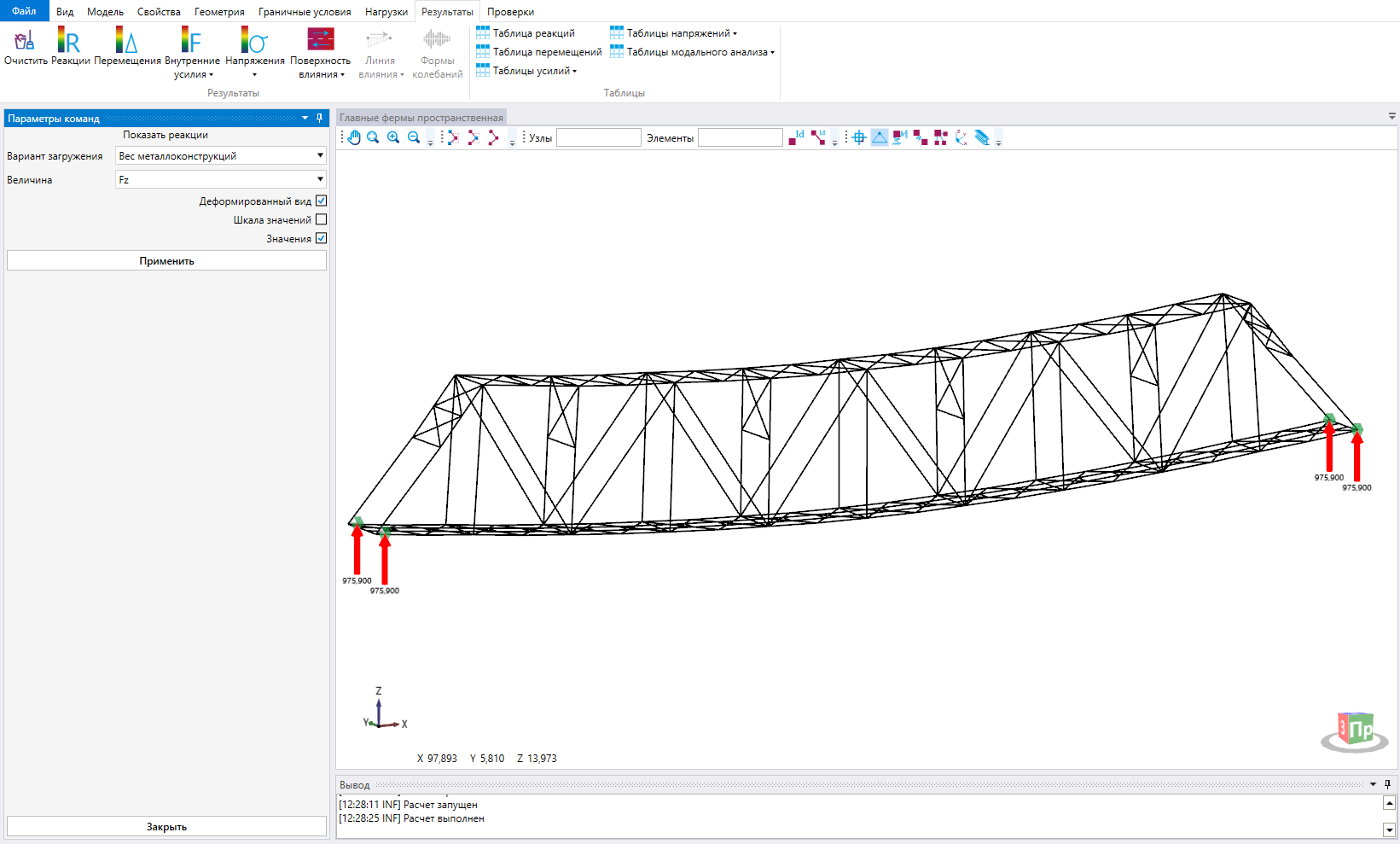Click zoom-to-fit magnifier icon
Viewport: 1400px width, 844px height.
(373, 137)
